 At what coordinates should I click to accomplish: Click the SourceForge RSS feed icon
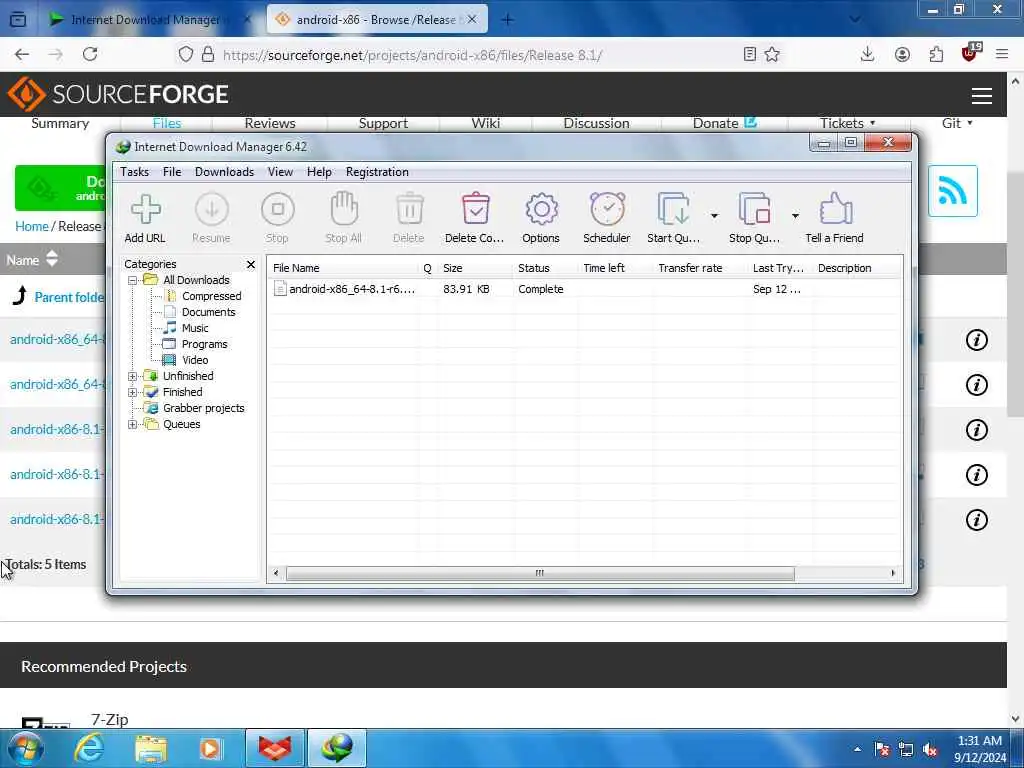coord(952,191)
